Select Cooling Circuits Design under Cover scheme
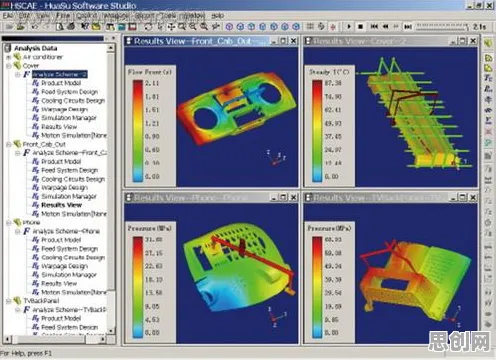The width and height of the screenshot is (496, 360). 73,100
